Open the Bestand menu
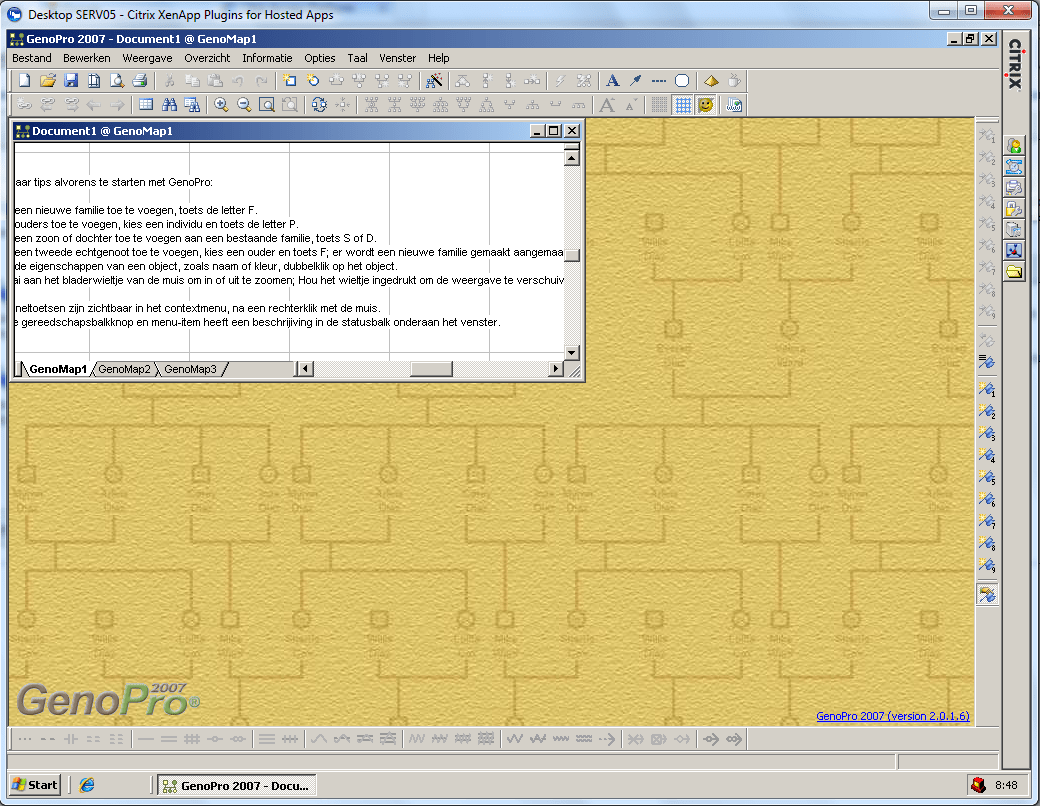 pyautogui.click(x=32, y=58)
